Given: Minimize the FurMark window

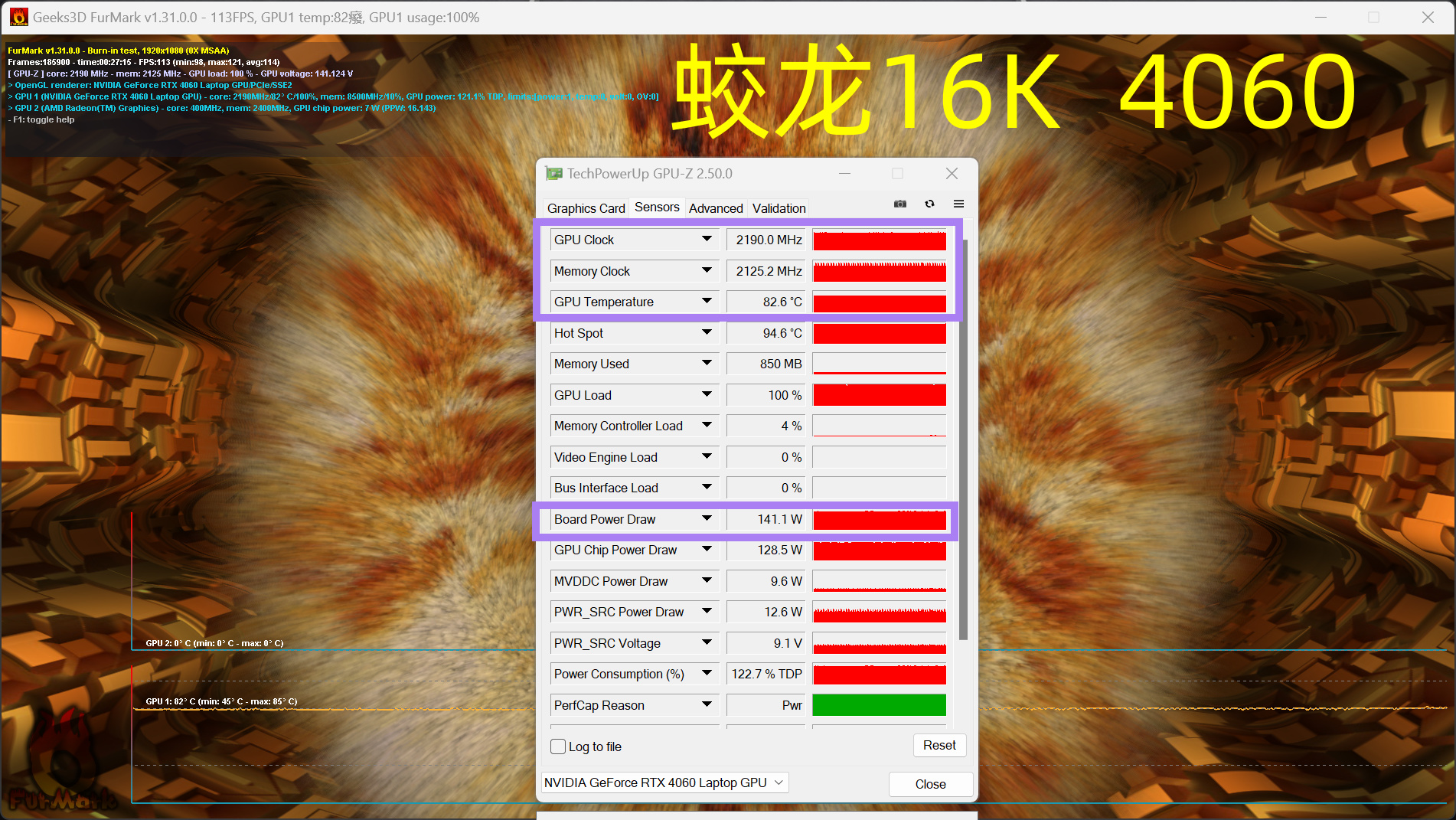Looking at the screenshot, I should 1321,17.
